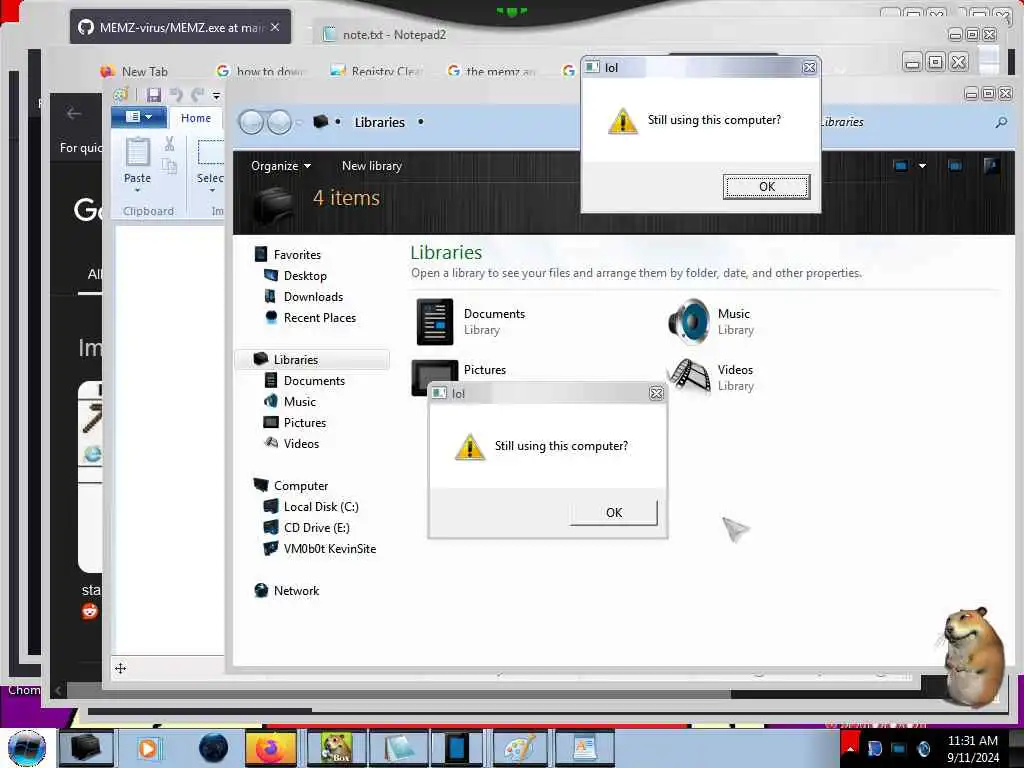
Task: Close the upper lol dialog with X
Action: coord(809,67)
